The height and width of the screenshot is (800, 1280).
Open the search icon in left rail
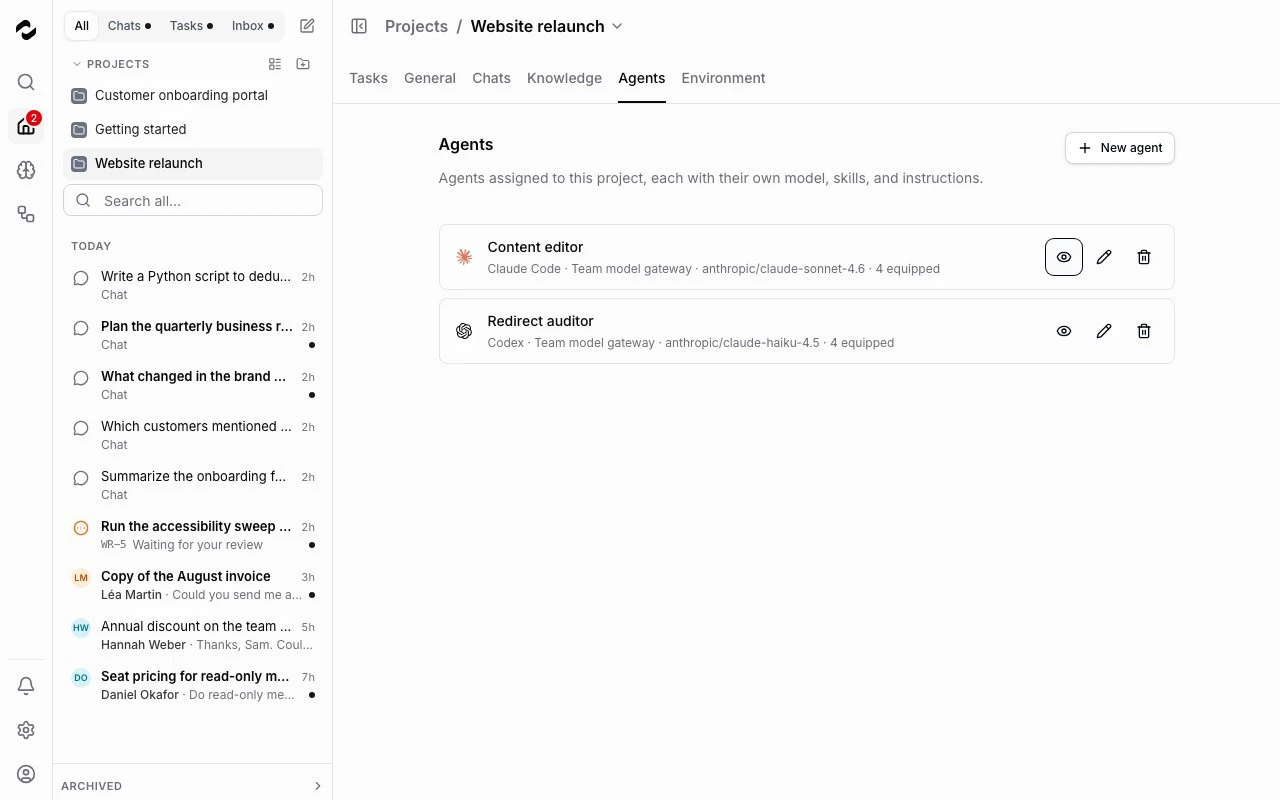point(26,82)
